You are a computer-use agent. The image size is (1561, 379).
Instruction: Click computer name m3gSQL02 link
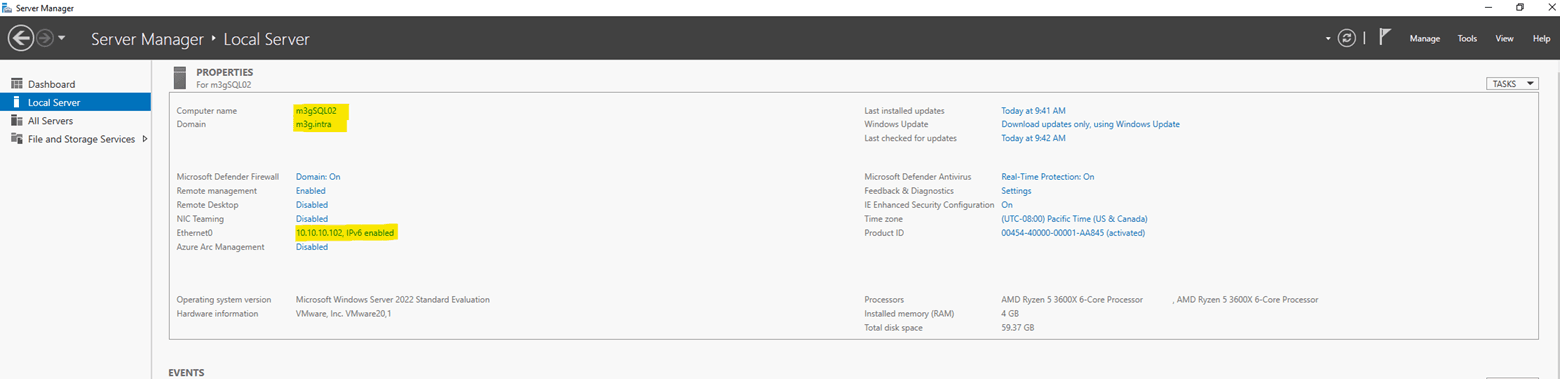click(317, 110)
